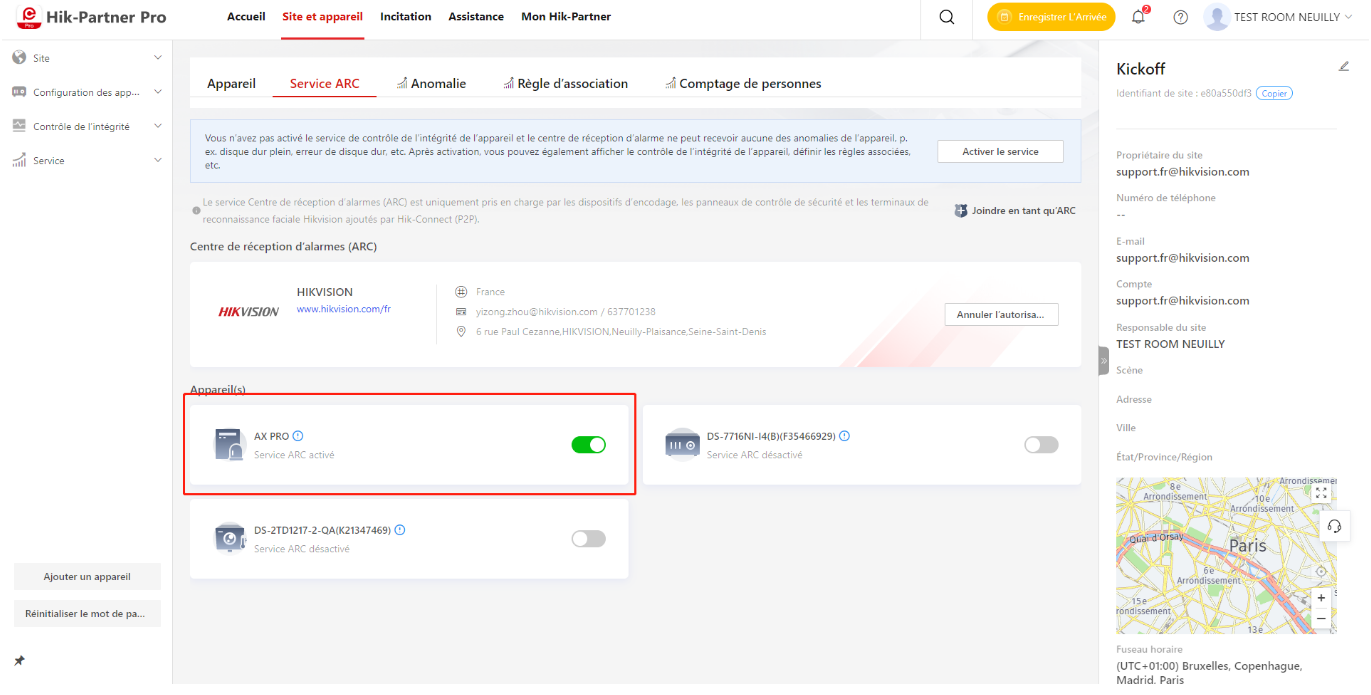The width and height of the screenshot is (1371, 695).
Task: Disable ARC service toggle for AX PRO
Action: (588, 445)
